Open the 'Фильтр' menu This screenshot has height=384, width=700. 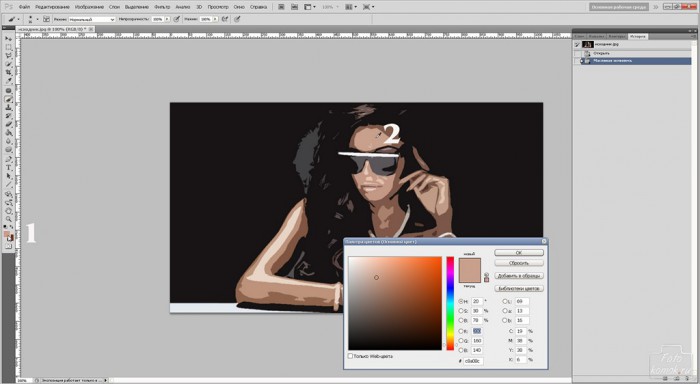point(162,7)
